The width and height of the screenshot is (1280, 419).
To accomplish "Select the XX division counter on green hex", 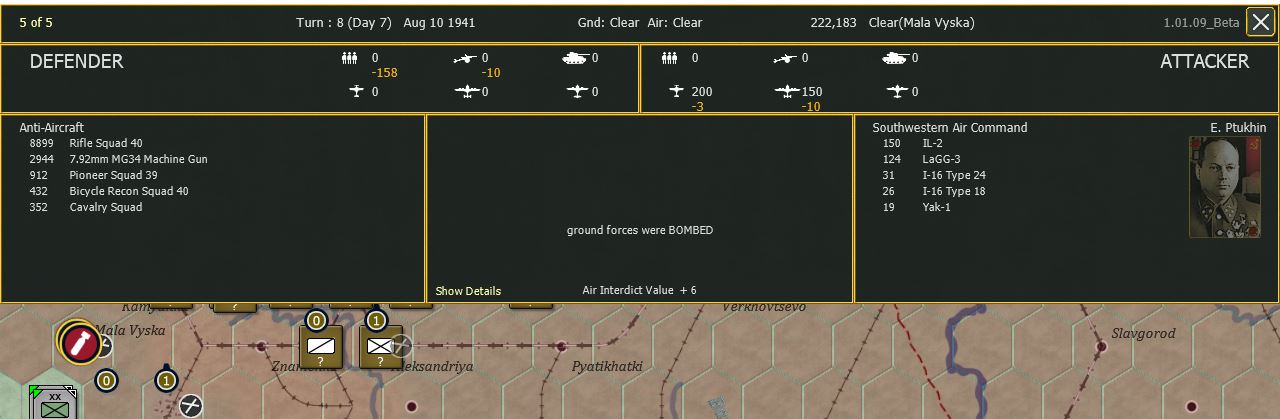I will (52, 403).
